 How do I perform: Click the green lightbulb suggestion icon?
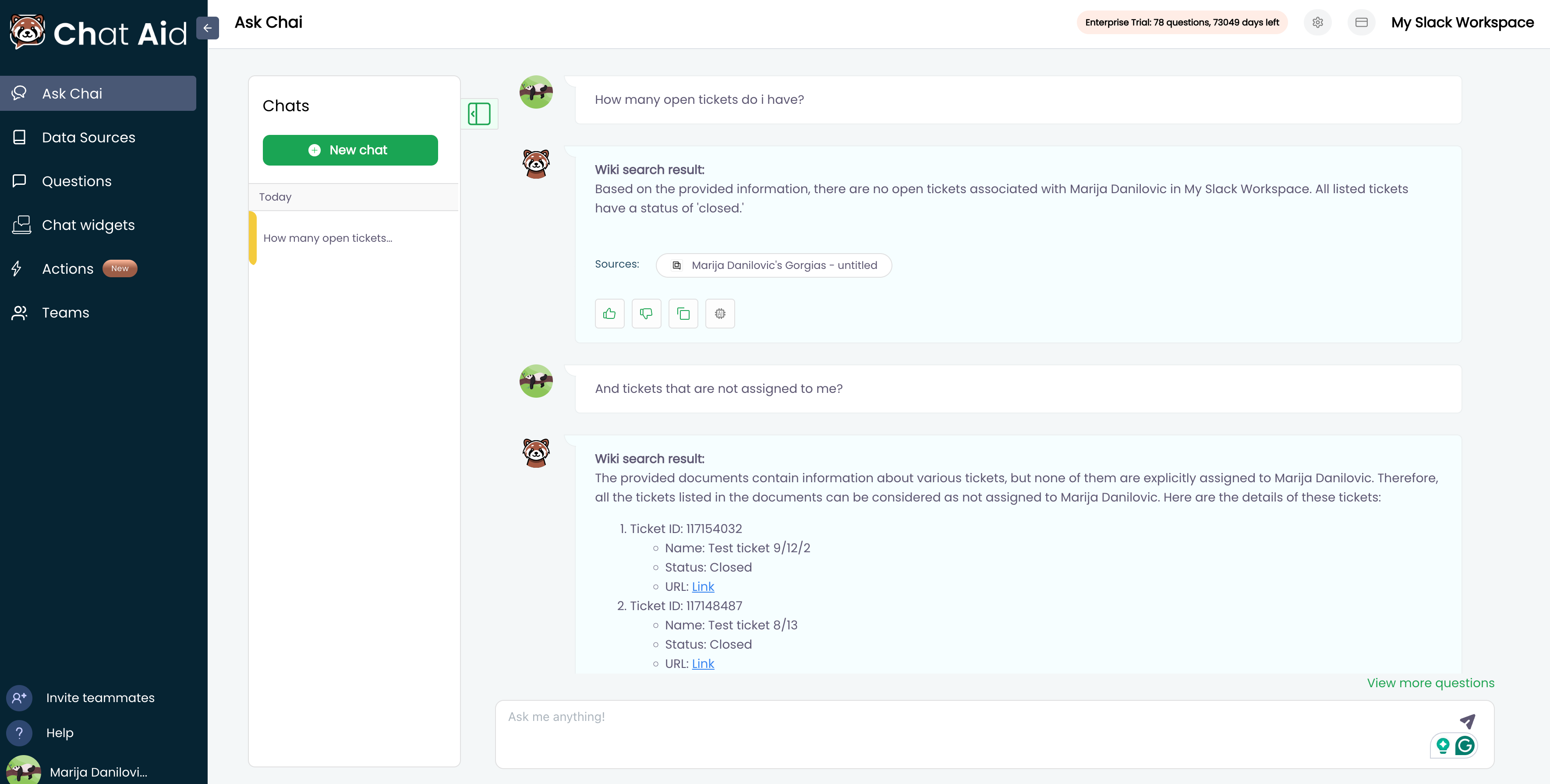(x=1443, y=746)
